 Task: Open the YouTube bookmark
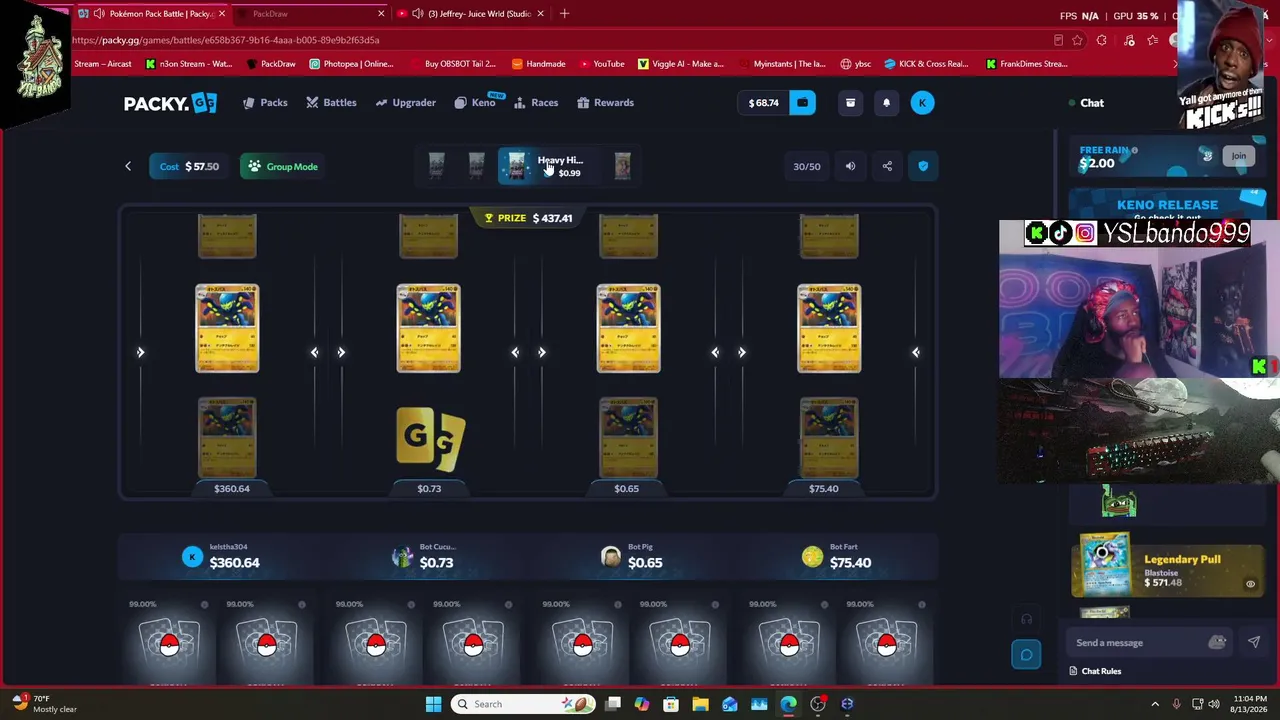click(x=601, y=64)
